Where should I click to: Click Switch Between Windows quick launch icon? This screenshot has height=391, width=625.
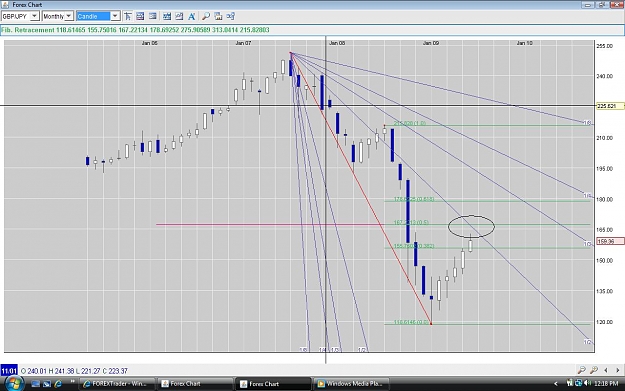click(47, 384)
